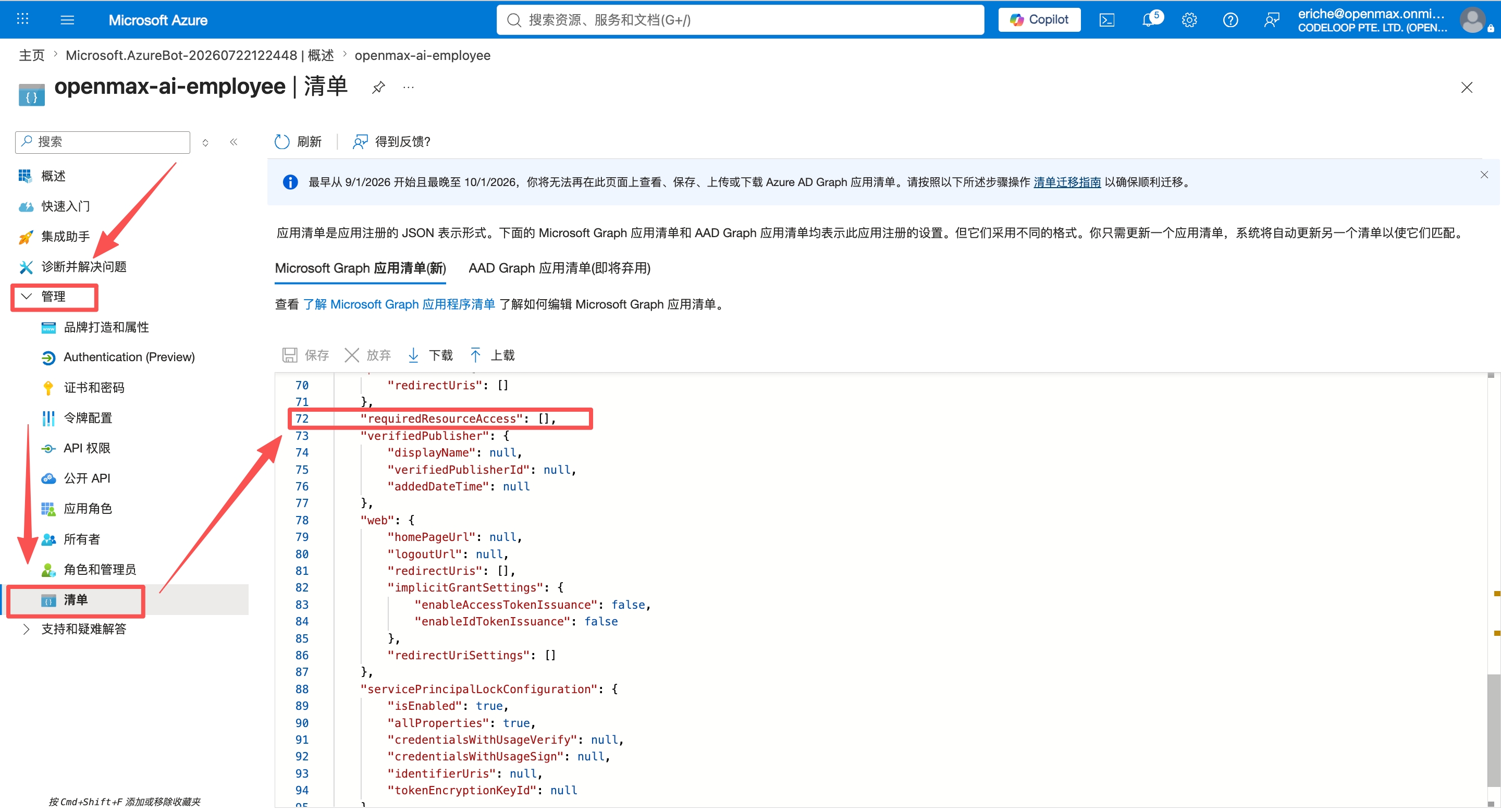Open API 权限 page
1501x812 pixels.
86,448
